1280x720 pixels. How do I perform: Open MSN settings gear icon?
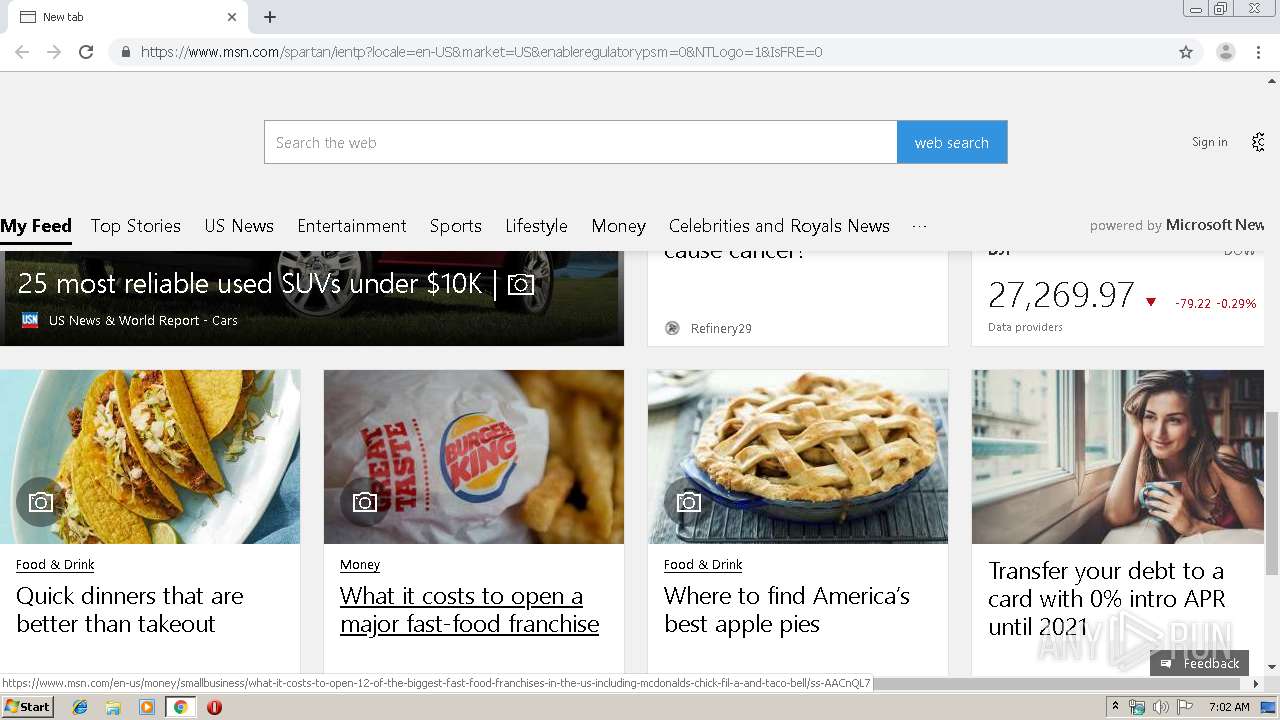coord(1258,142)
